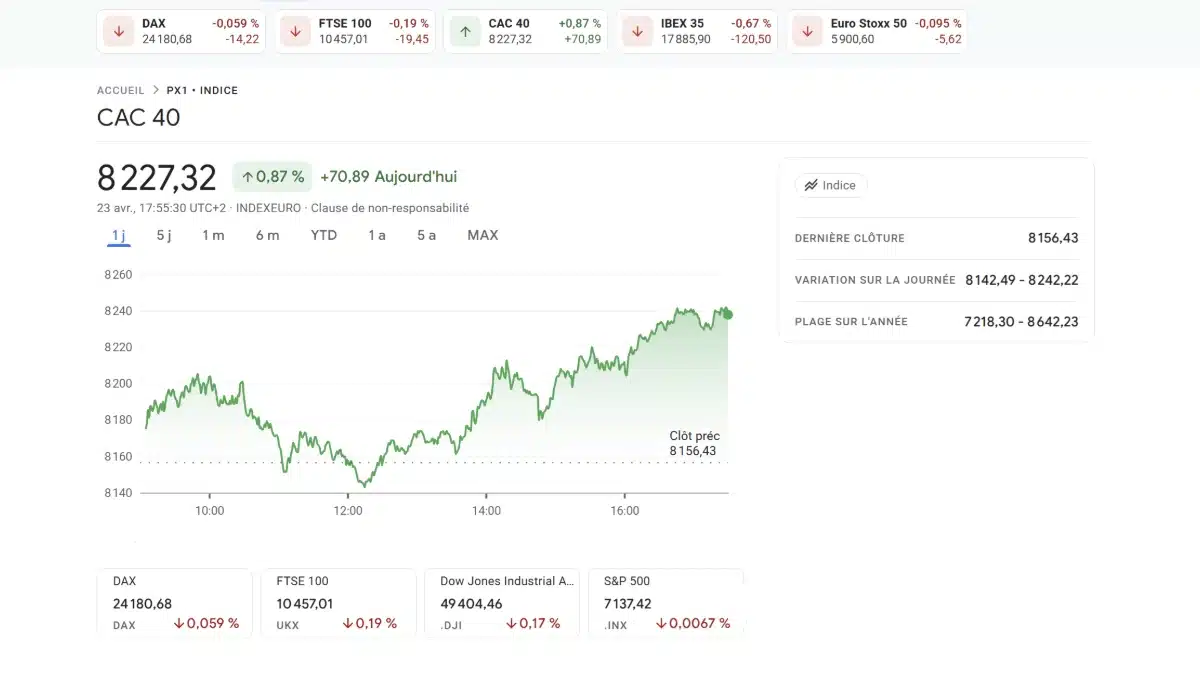
Task: Click the down arrow on bottom DAX card
Action: coord(180,623)
